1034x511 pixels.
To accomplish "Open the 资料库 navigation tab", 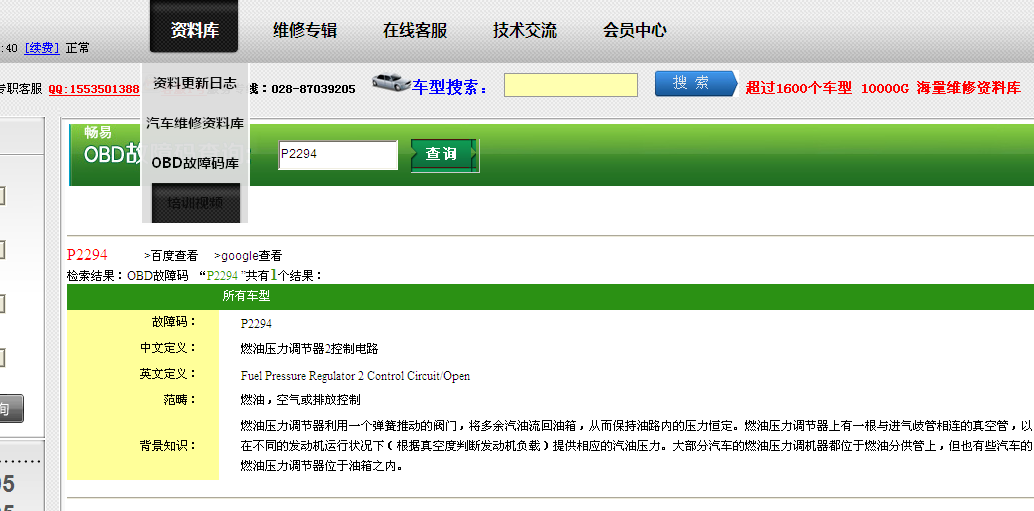I will pos(194,26).
